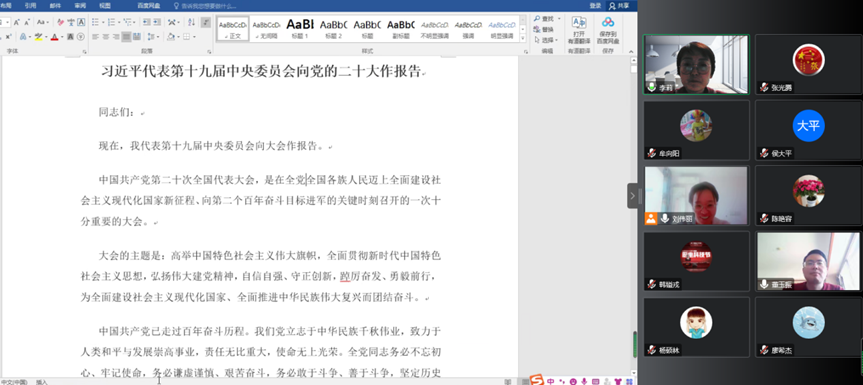Open Youdao translation button in ribbon
The height and width of the screenshot is (385, 863).
(x=578, y=30)
